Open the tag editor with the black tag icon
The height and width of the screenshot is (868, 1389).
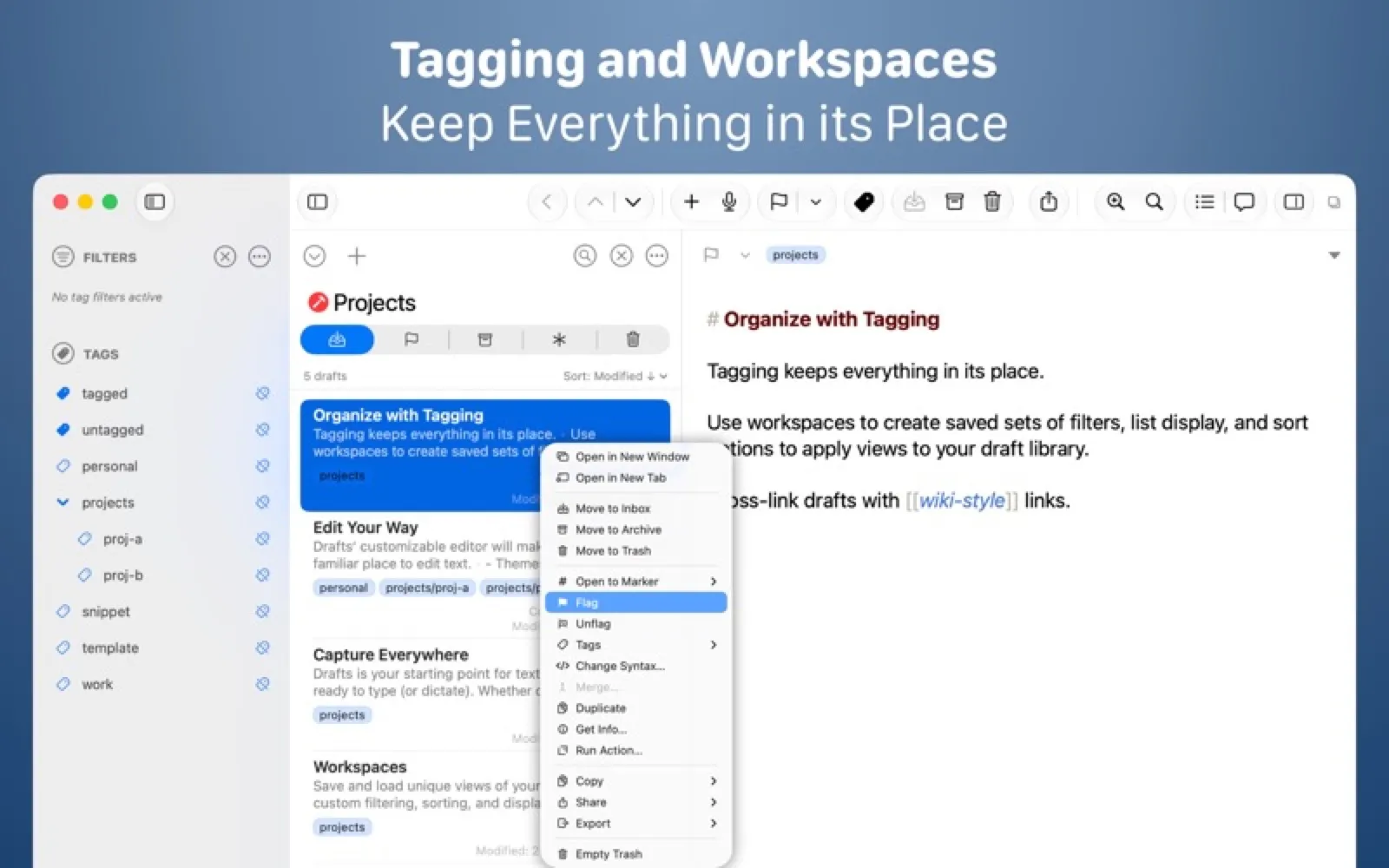(x=864, y=201)
